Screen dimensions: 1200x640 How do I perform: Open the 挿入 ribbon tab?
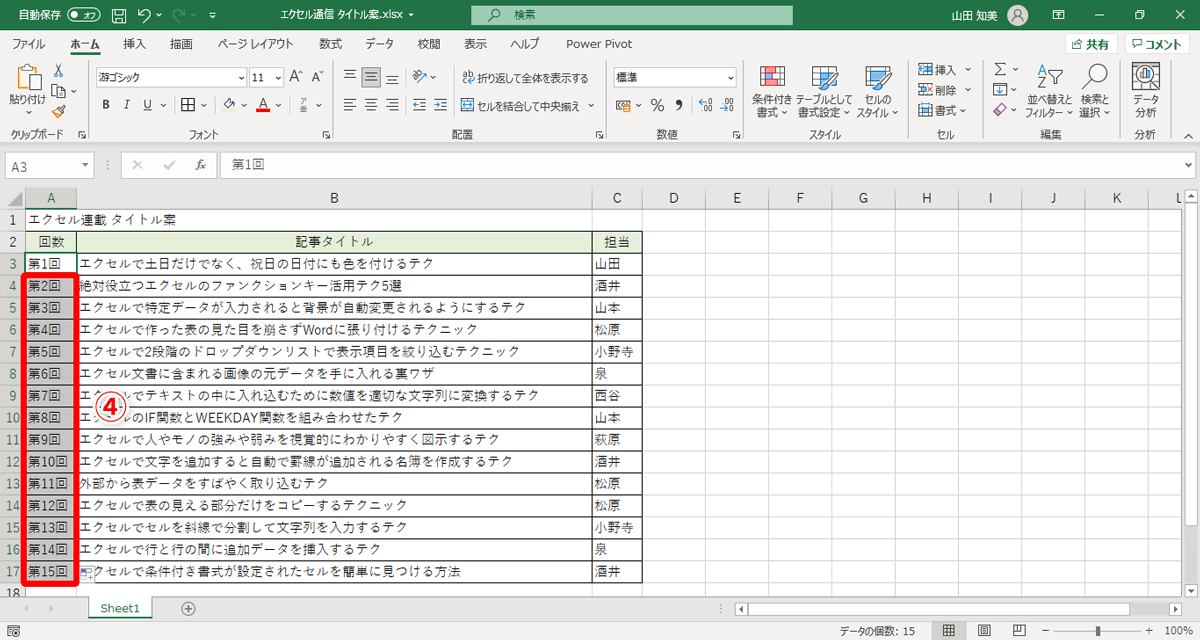click(x=134, y=44)
